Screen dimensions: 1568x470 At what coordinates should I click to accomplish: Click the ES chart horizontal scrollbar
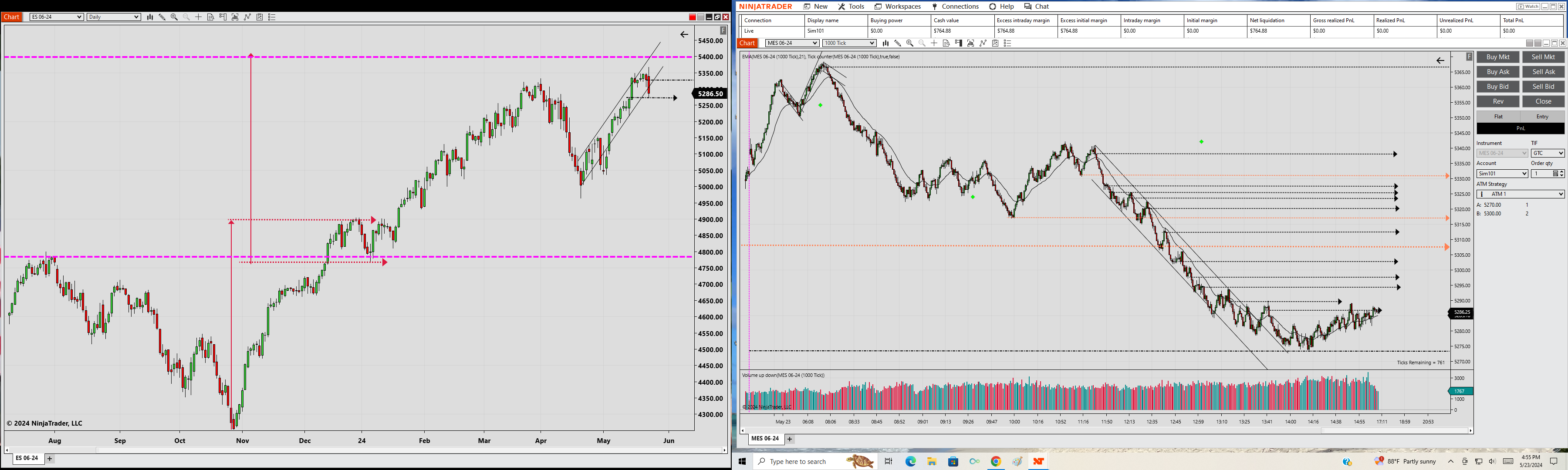(x=365, y=450)
